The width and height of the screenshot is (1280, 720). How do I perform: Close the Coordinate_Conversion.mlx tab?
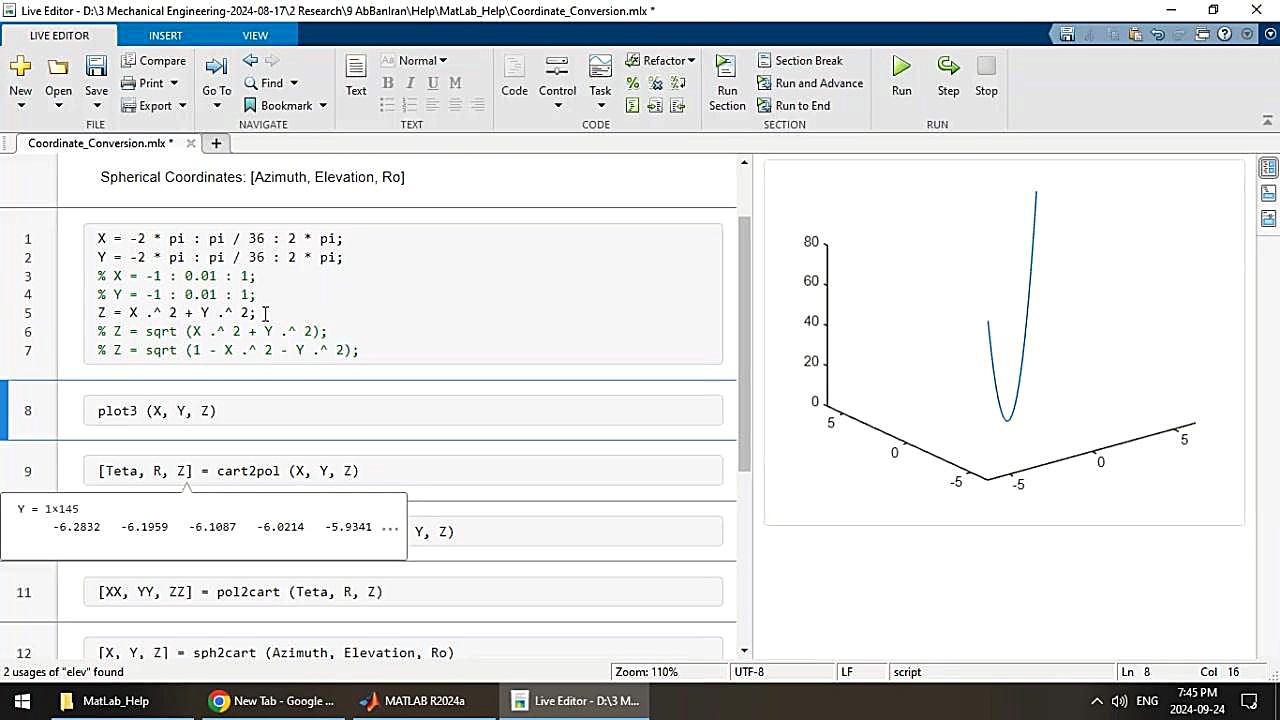pyautogui.click(x=191, y=143)
